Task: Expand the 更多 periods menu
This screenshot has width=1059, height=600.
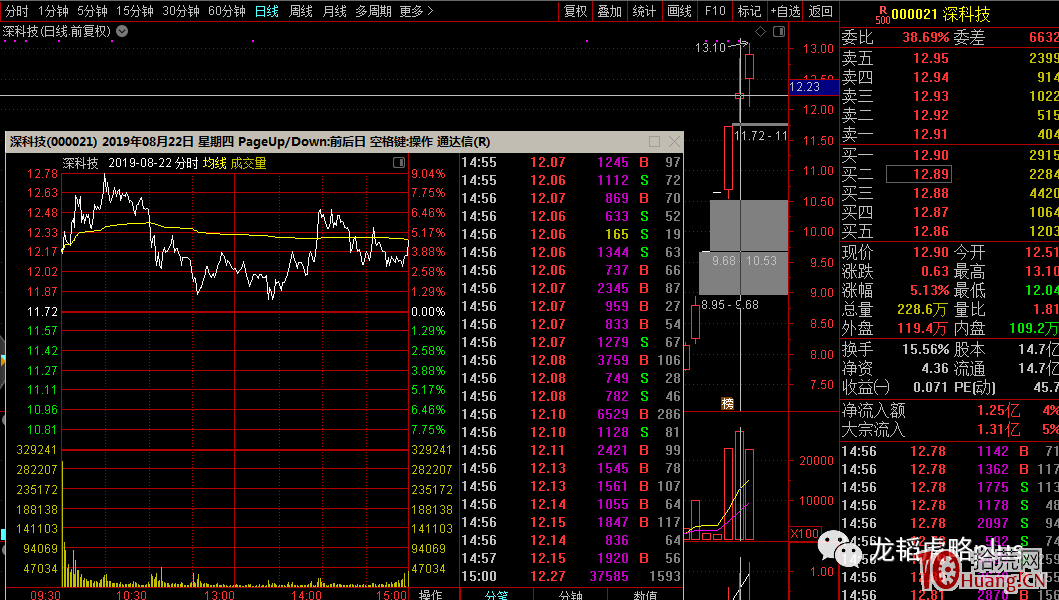Action: coord(416,11)
